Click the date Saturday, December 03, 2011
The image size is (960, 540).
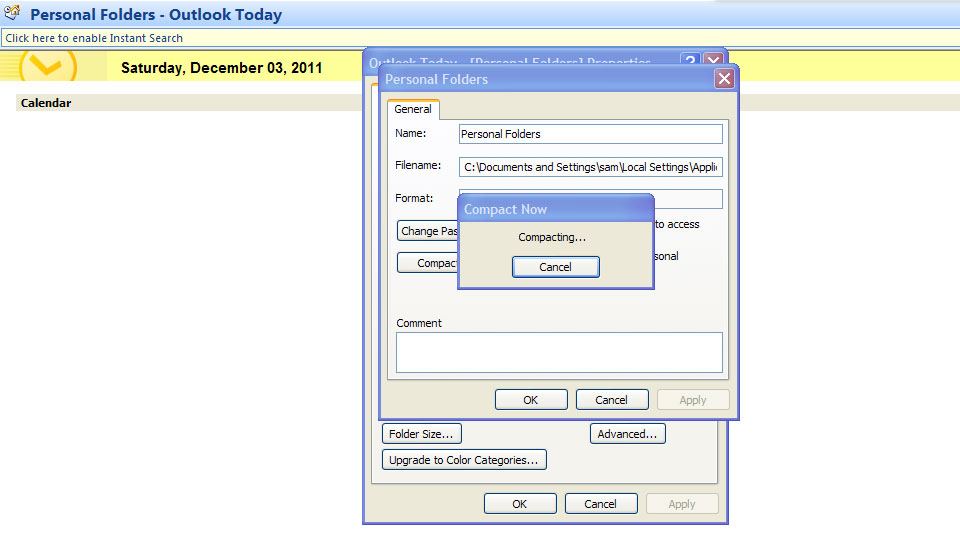[x=222, y=68]
